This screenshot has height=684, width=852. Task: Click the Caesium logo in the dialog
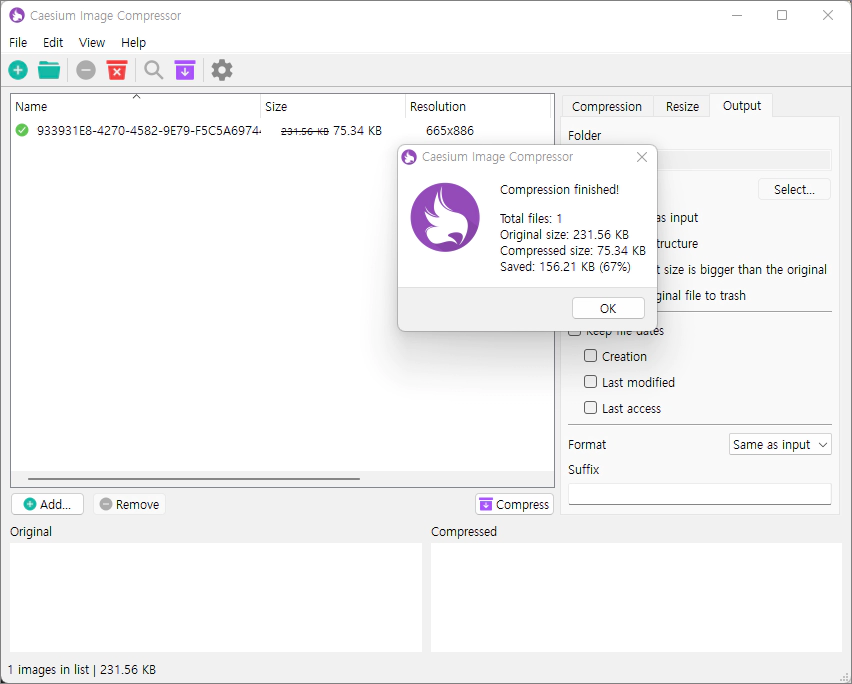tap(445, 217)
